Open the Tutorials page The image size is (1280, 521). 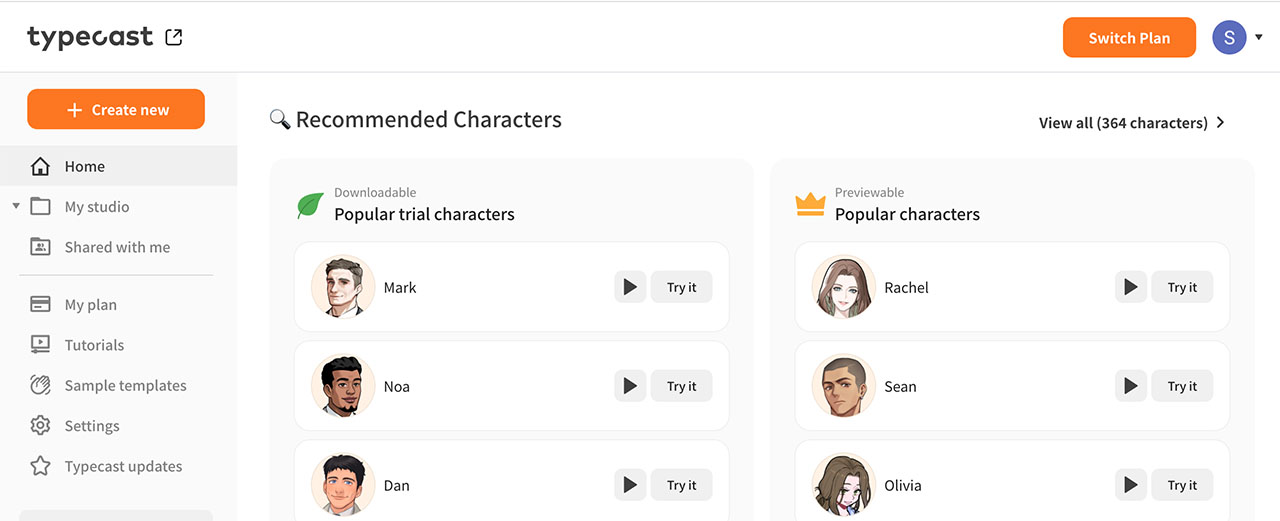(x=94, y=345)
